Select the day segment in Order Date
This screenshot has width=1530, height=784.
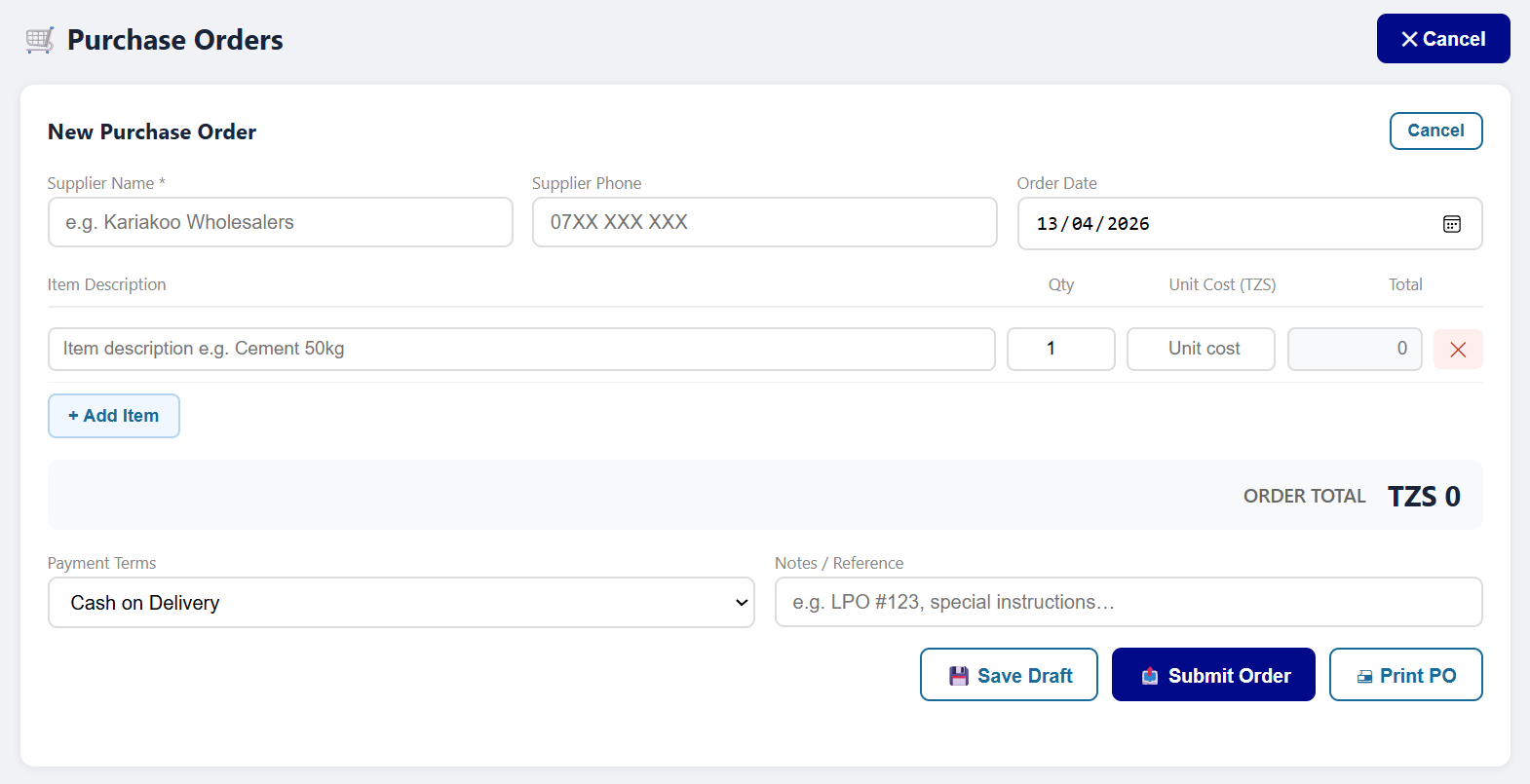click(1047, 224)
